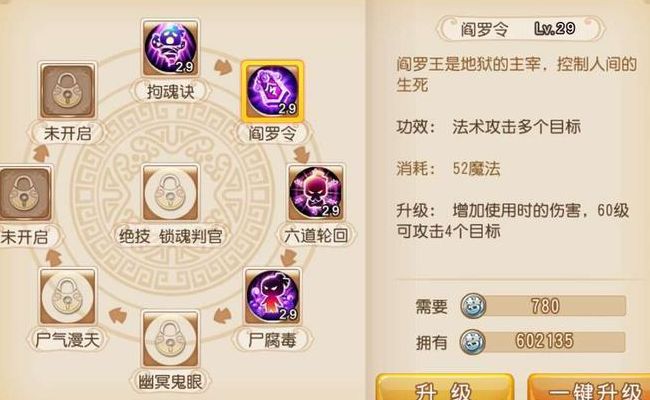Image resolution: width=650 pixels, height=400 pixels.
Task: Click the 780 required cost bar
Action: pyautogui.click(x=554, y=306)
